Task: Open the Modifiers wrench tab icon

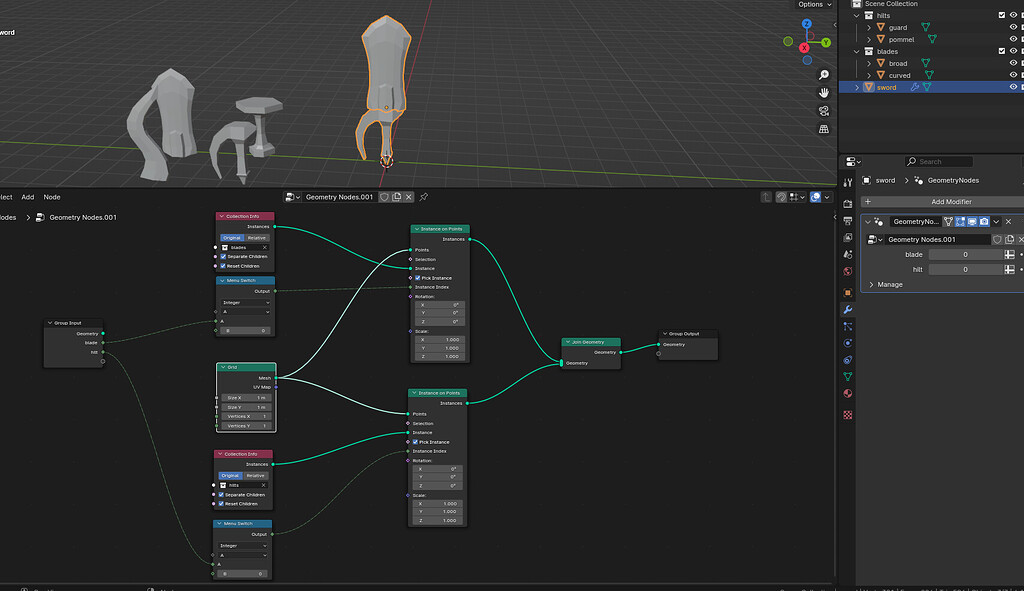Action: pyautogui.click(x=848, y=310)
